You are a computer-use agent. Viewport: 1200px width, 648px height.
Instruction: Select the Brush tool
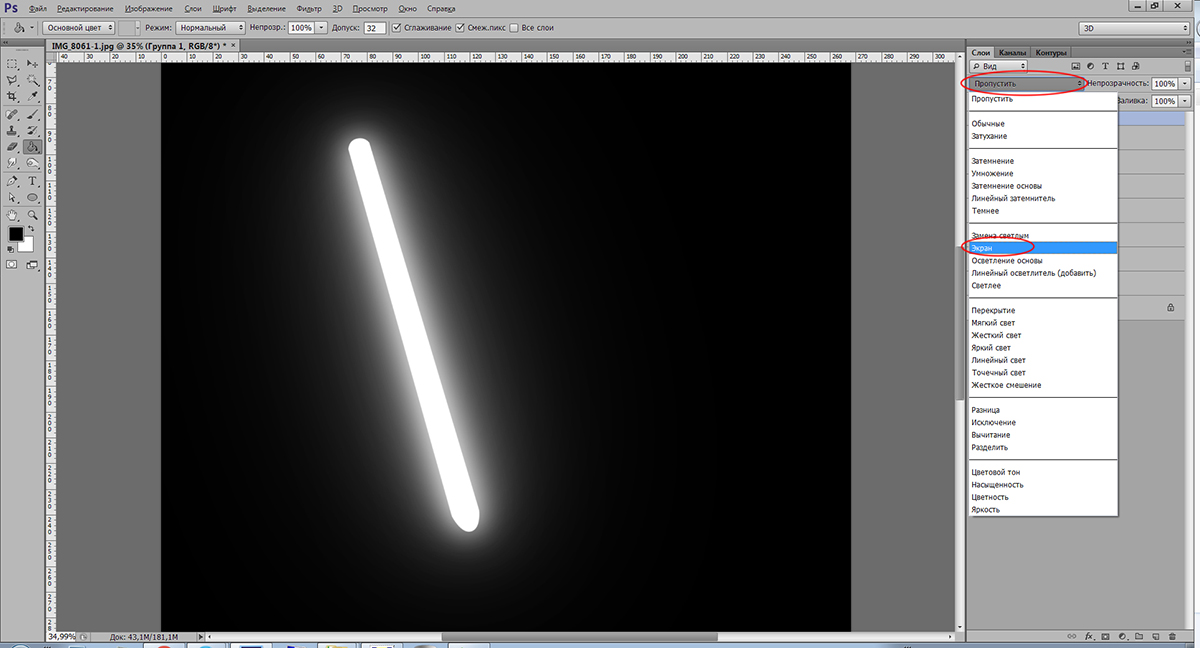(x=33, y=114)
